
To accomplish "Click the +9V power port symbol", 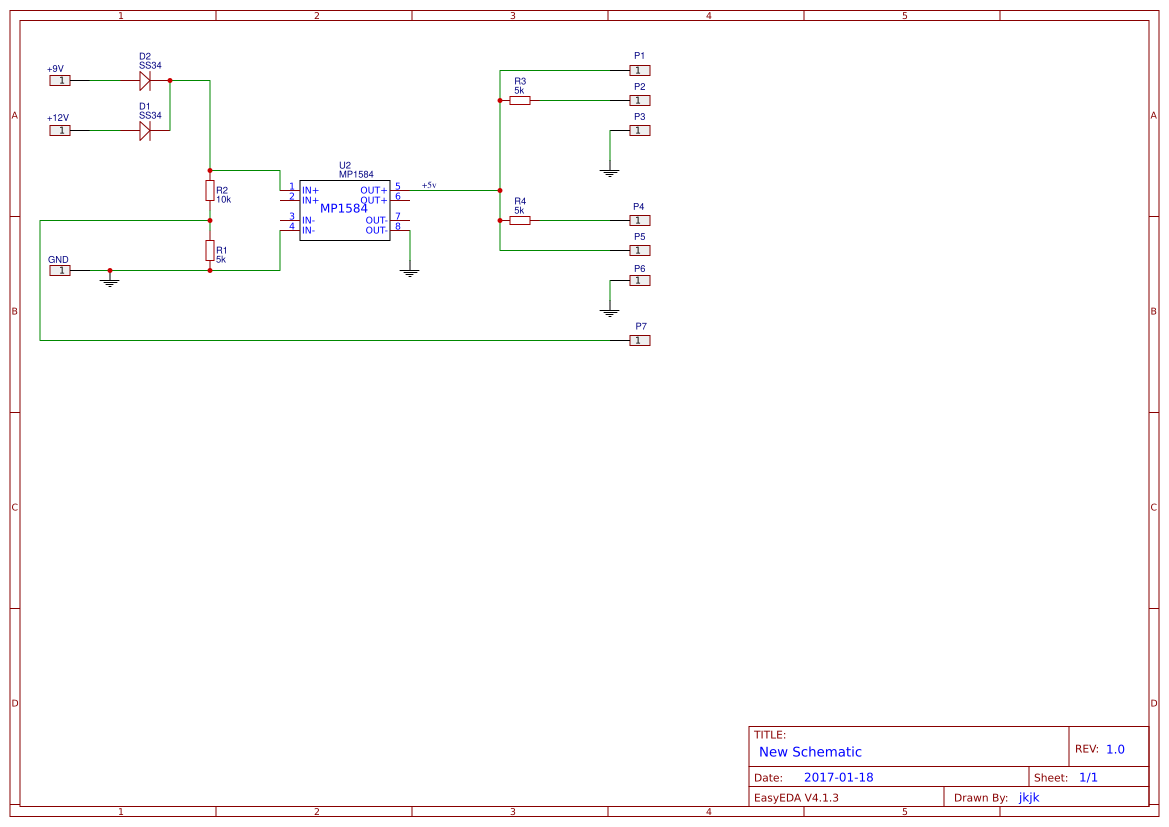I will (x=59, y=79).
